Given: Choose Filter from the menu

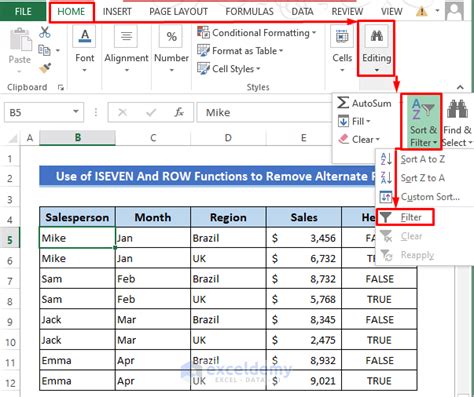Looking at the screenshot, I should tap(405, 217).
